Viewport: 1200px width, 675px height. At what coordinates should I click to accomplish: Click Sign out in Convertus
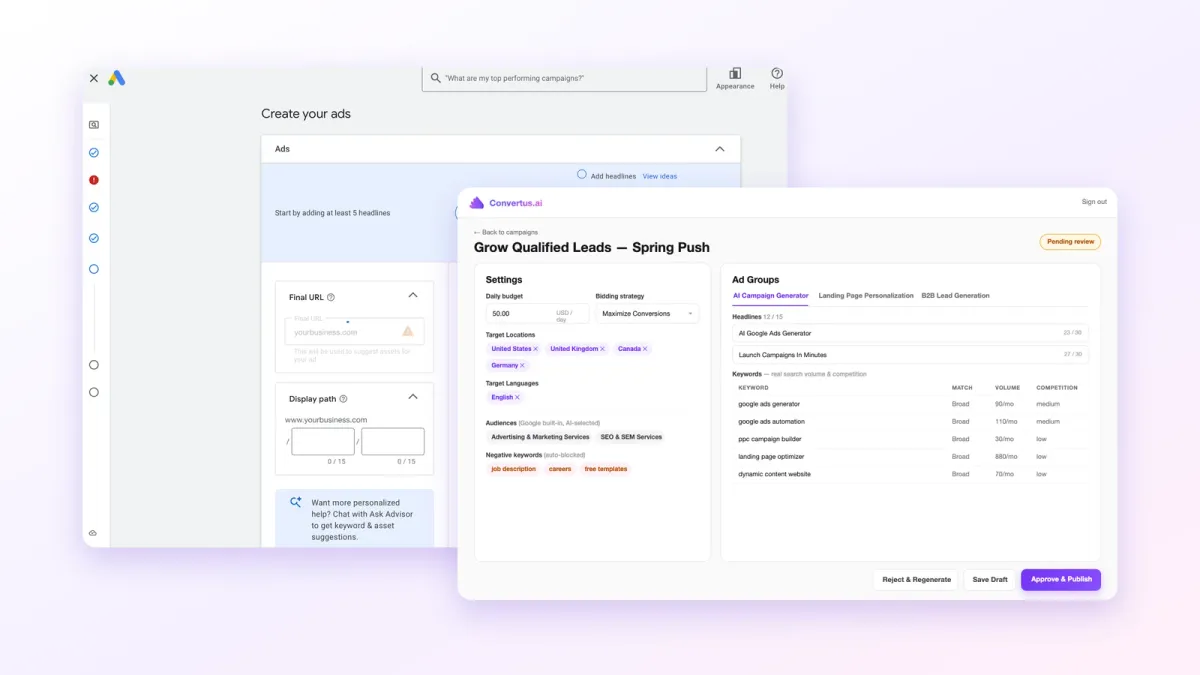pos(1094,202)
